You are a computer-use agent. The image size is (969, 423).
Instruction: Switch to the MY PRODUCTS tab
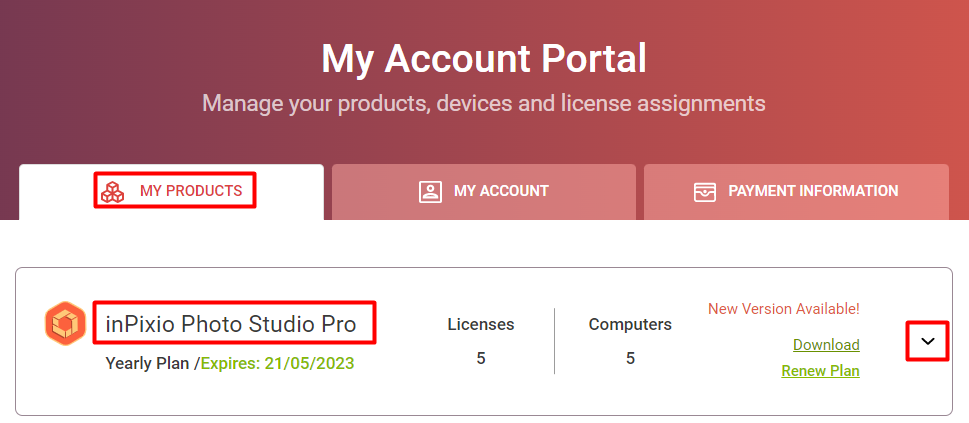click(x=171, y=192)
